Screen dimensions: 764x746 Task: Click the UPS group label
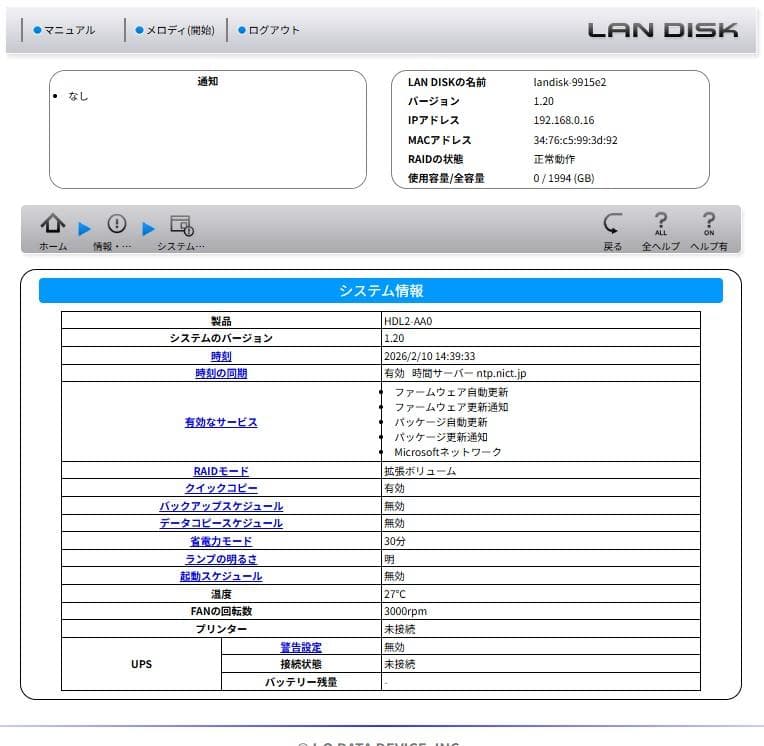[141, 664]
